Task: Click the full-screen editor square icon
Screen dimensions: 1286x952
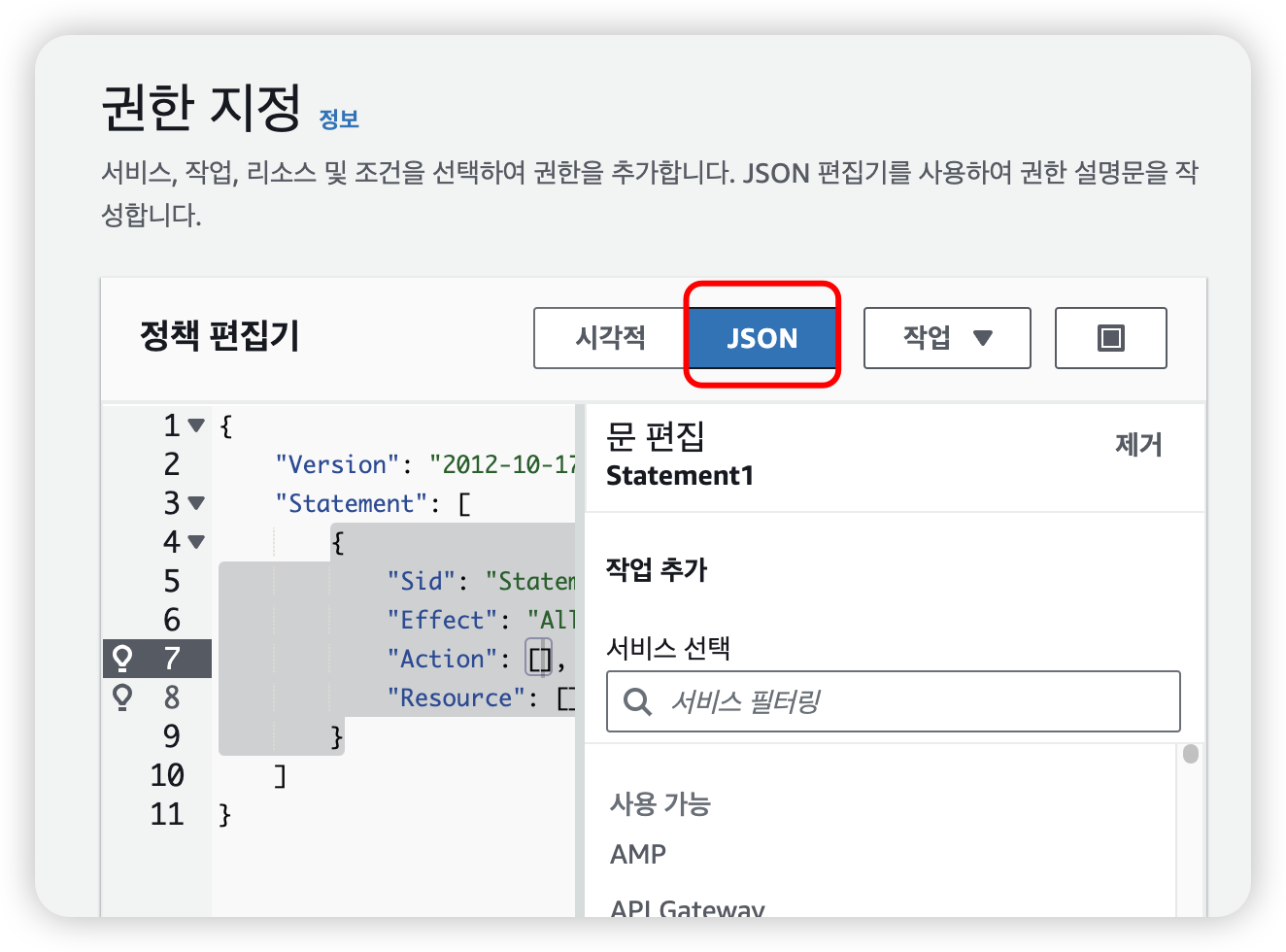Action: coord(1110,338)
